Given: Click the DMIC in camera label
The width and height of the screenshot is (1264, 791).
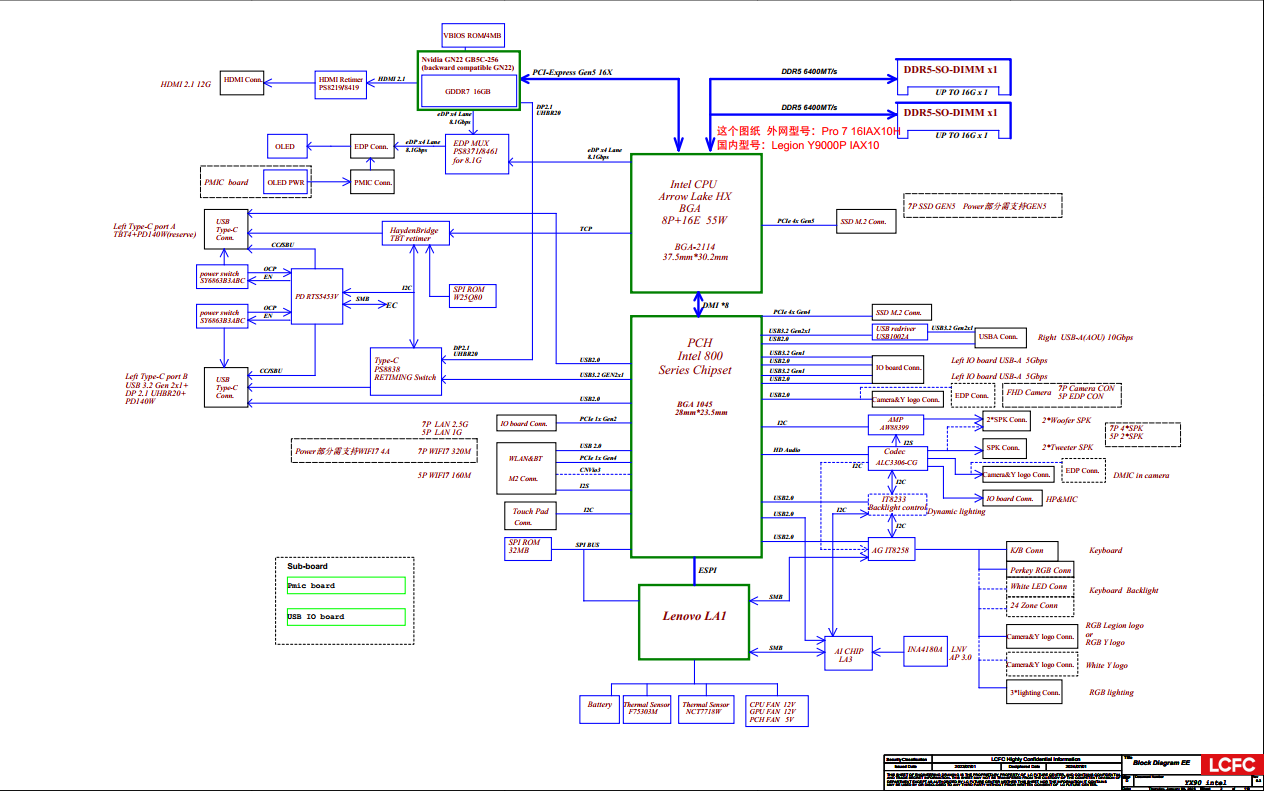Looking at the screenshot, I should coord(1140,476).
